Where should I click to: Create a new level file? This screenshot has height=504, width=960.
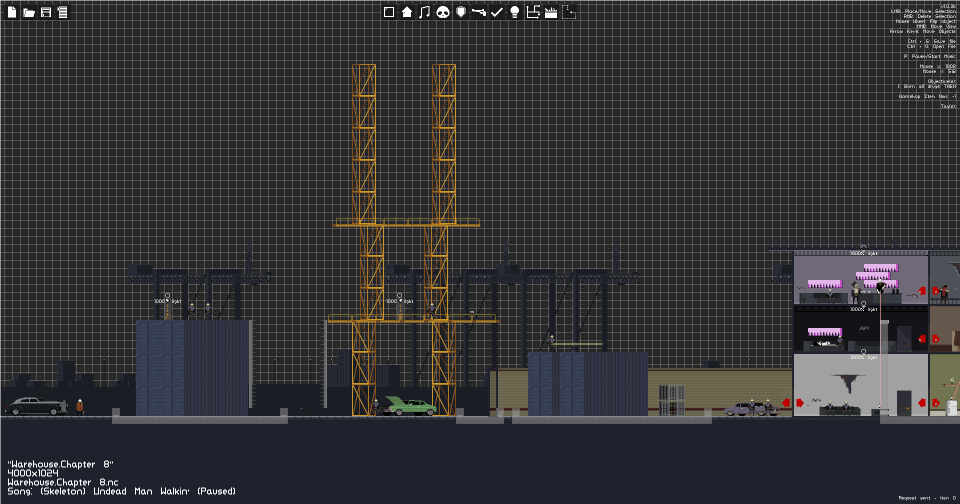12,12
